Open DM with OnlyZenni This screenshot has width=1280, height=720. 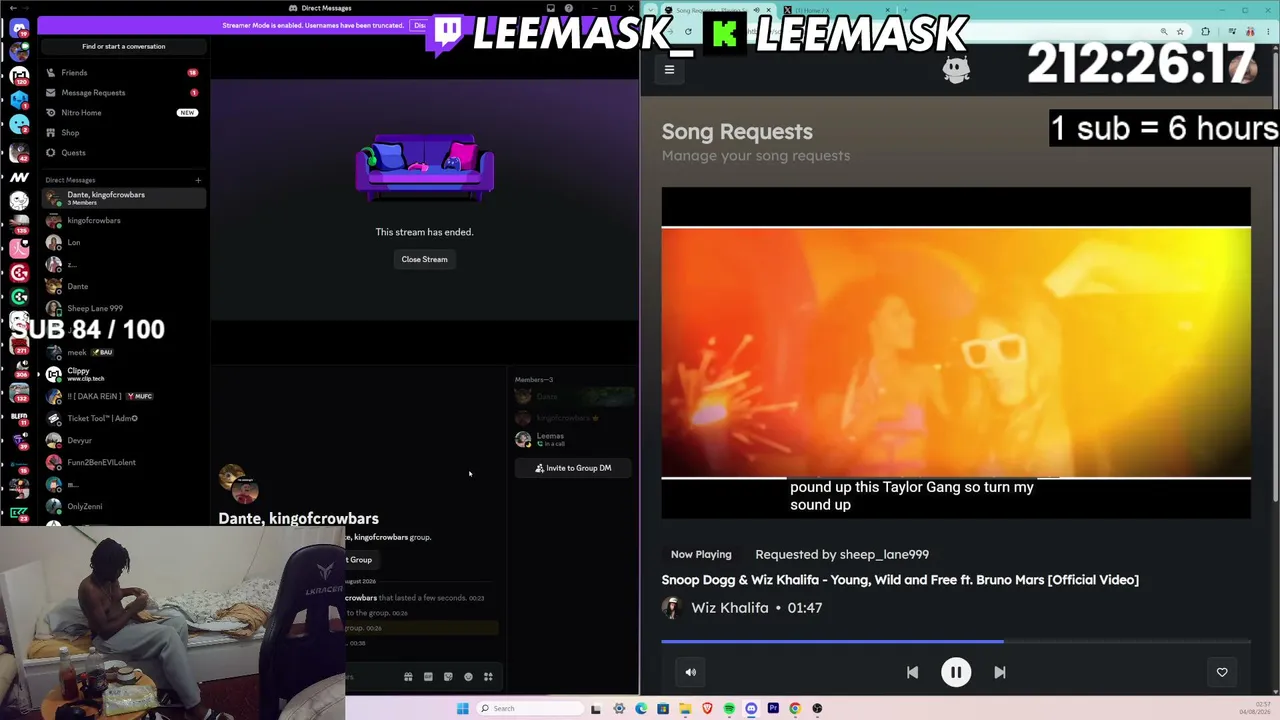click(x=124, y=506)
